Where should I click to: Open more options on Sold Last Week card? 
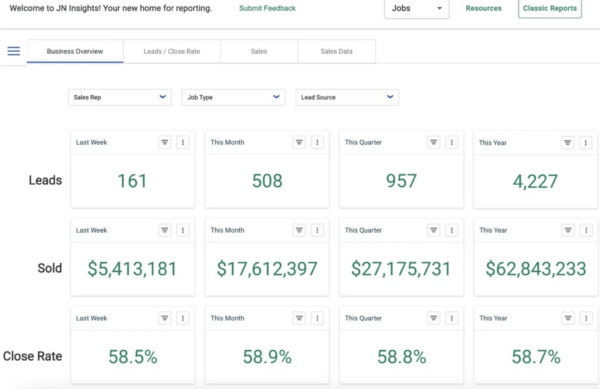(x=183, y=230)
